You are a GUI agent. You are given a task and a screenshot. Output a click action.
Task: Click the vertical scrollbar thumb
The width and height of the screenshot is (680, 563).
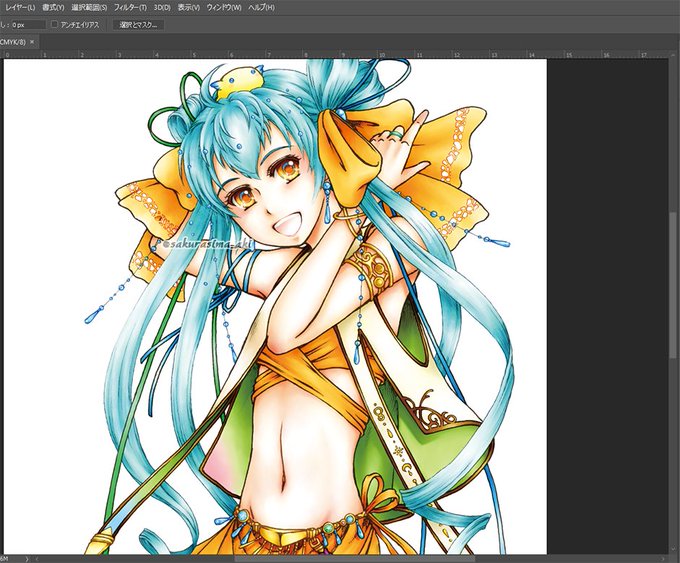675,285
